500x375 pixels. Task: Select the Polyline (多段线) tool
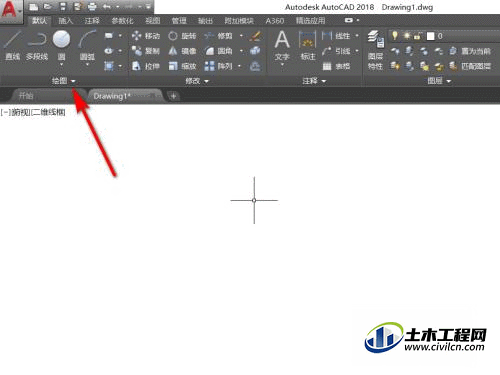point(37,45)
